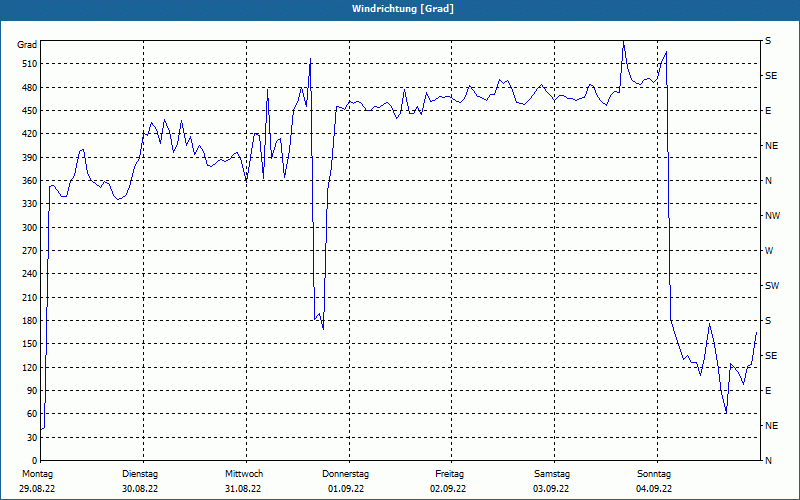Viewport: 800px width, 500px height.
Task: Click the date 29.08.22
Action: pos(37,489)
